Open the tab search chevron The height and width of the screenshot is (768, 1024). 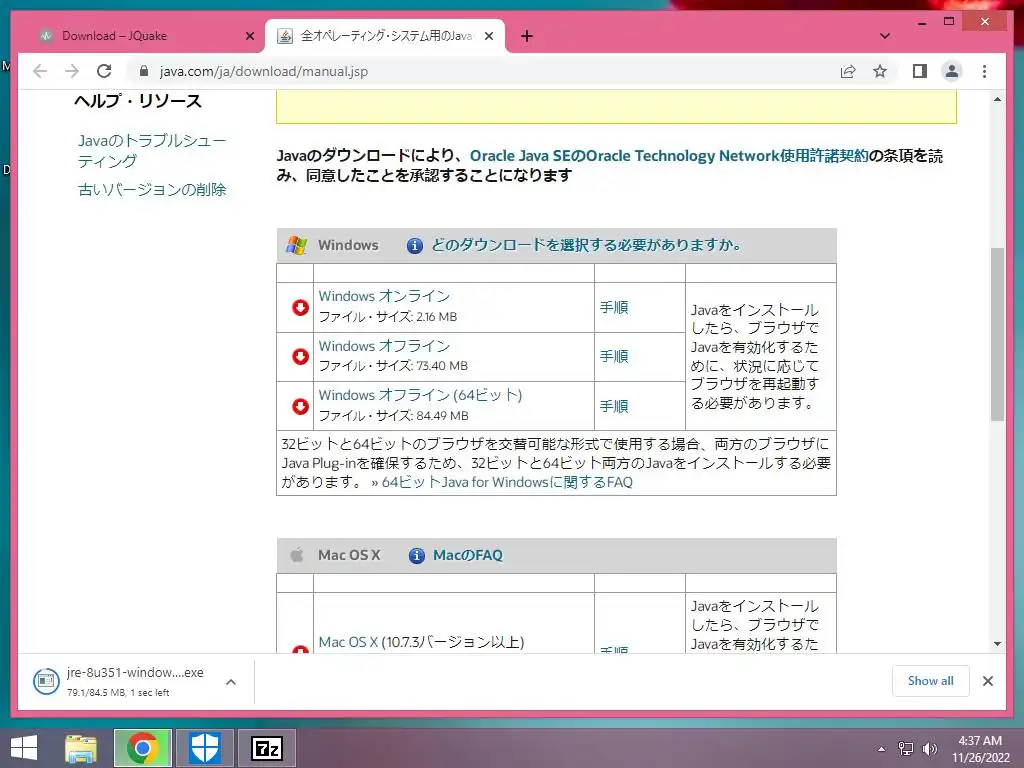coord(885,36)
